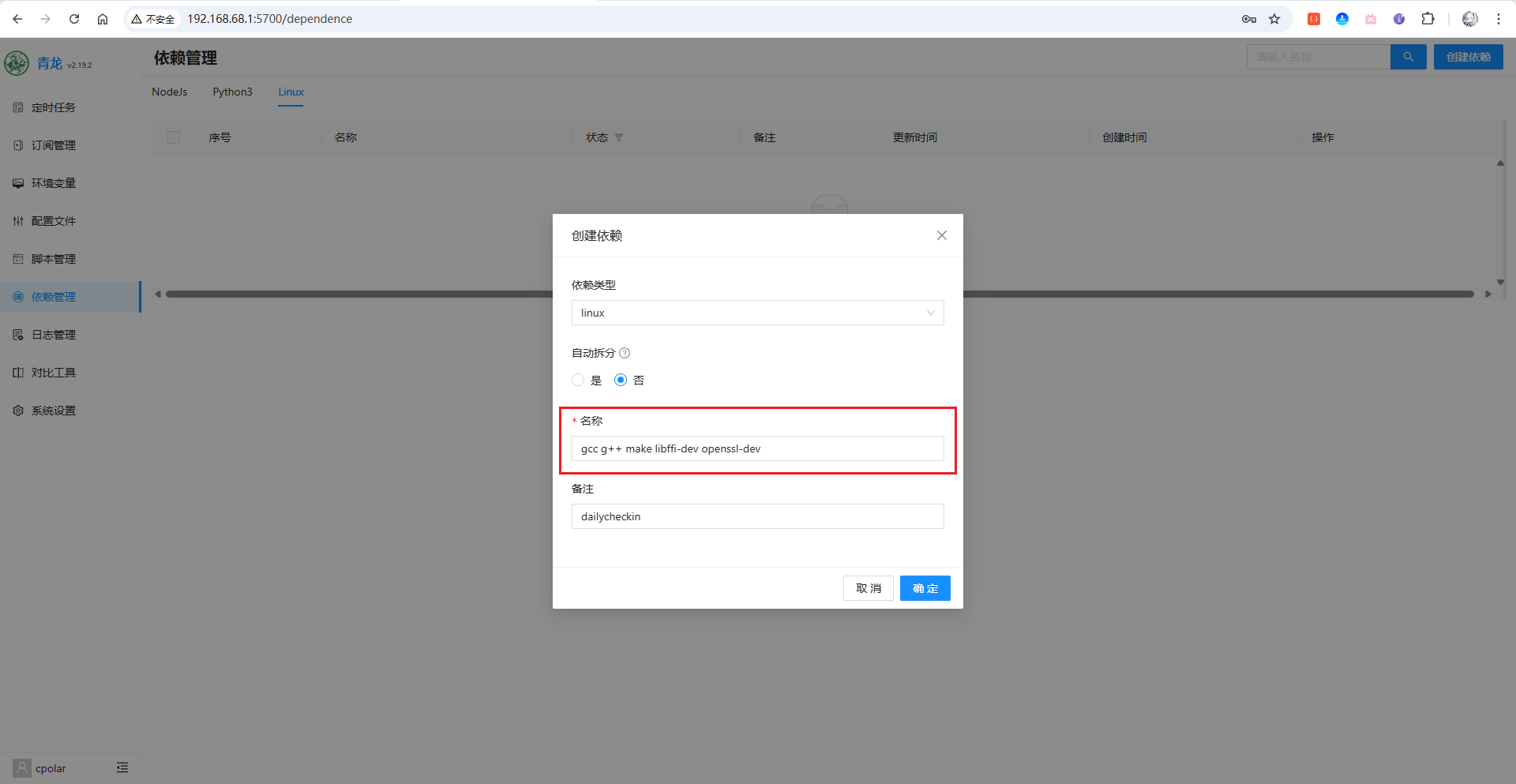Collapse the sidebar with the menu fold icon
The image size is (1516, 784).
tap(122, 767)
